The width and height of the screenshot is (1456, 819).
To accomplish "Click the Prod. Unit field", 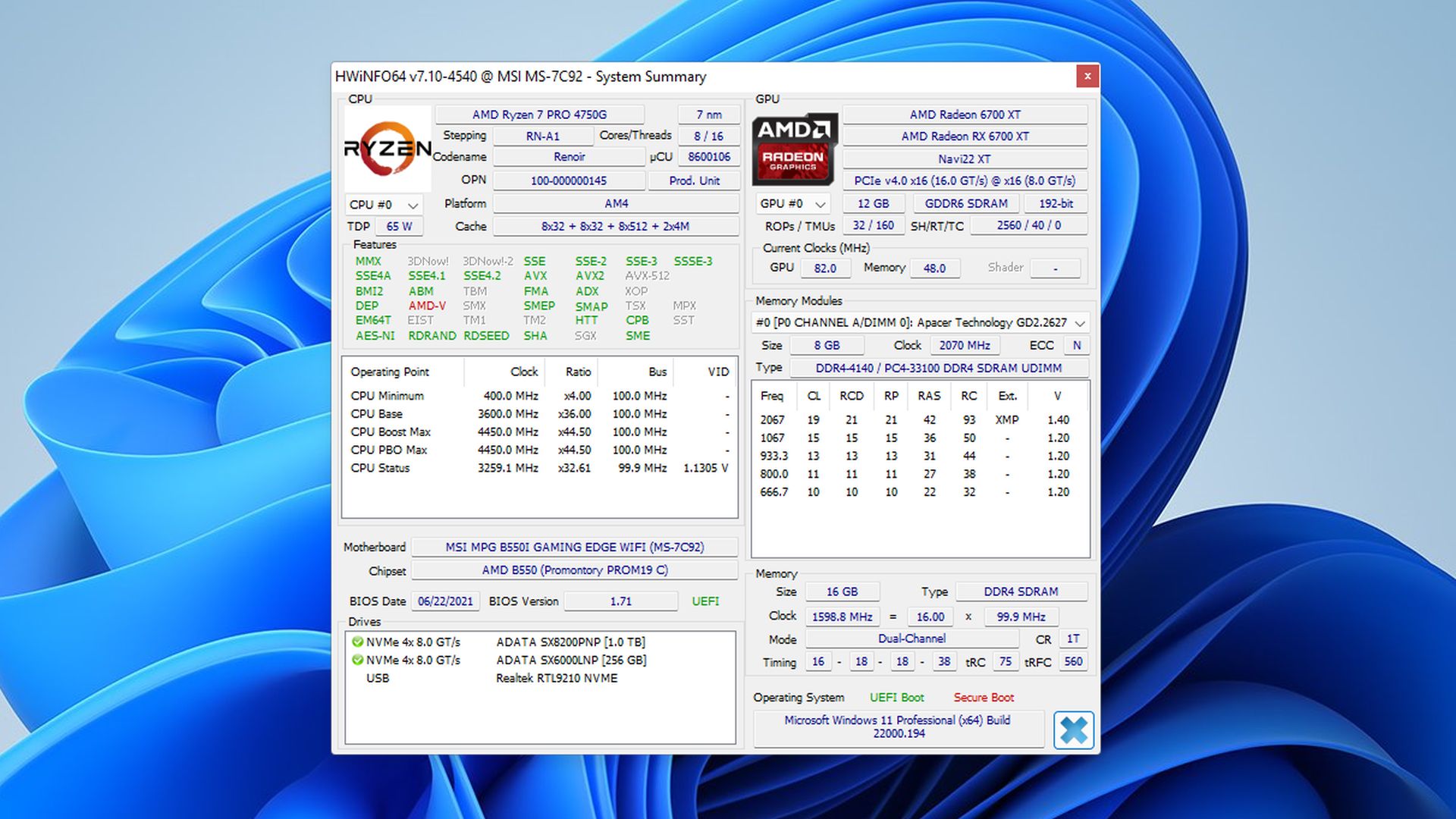I will (x=694, y=180).
